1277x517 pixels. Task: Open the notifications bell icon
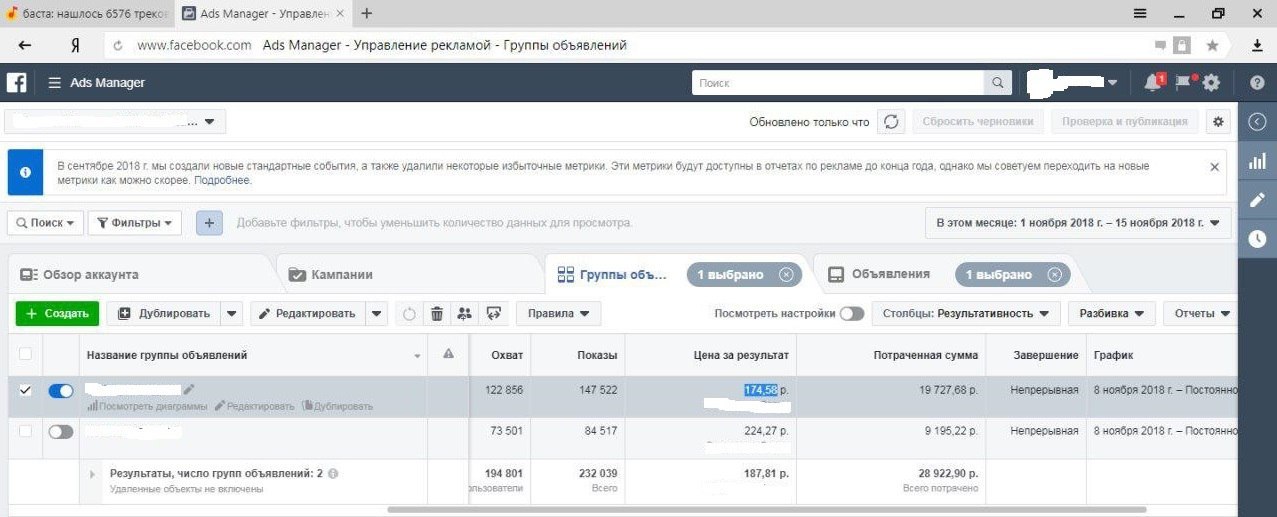[1153, 83]
